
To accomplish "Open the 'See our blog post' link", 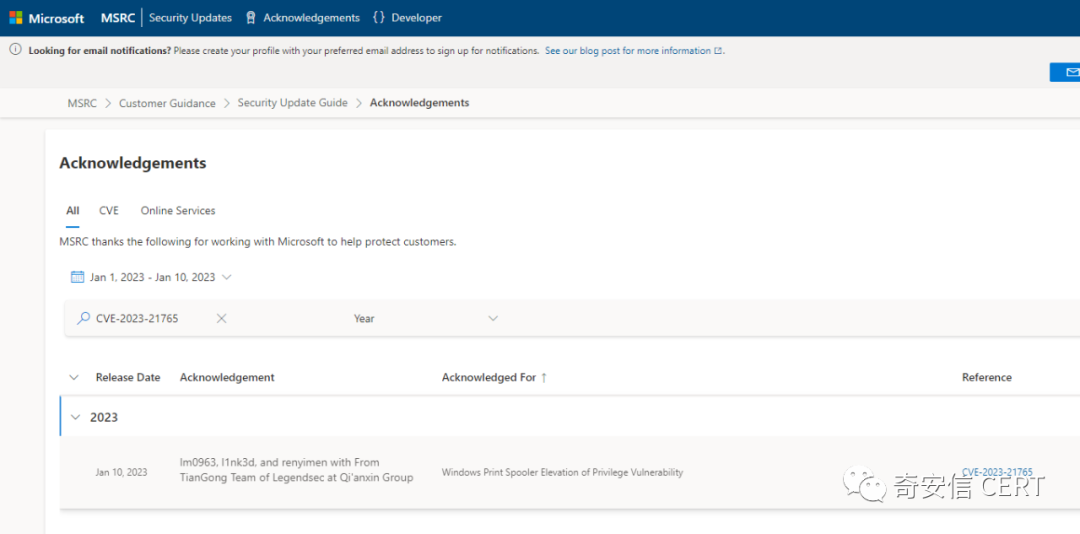I will 627,51.
